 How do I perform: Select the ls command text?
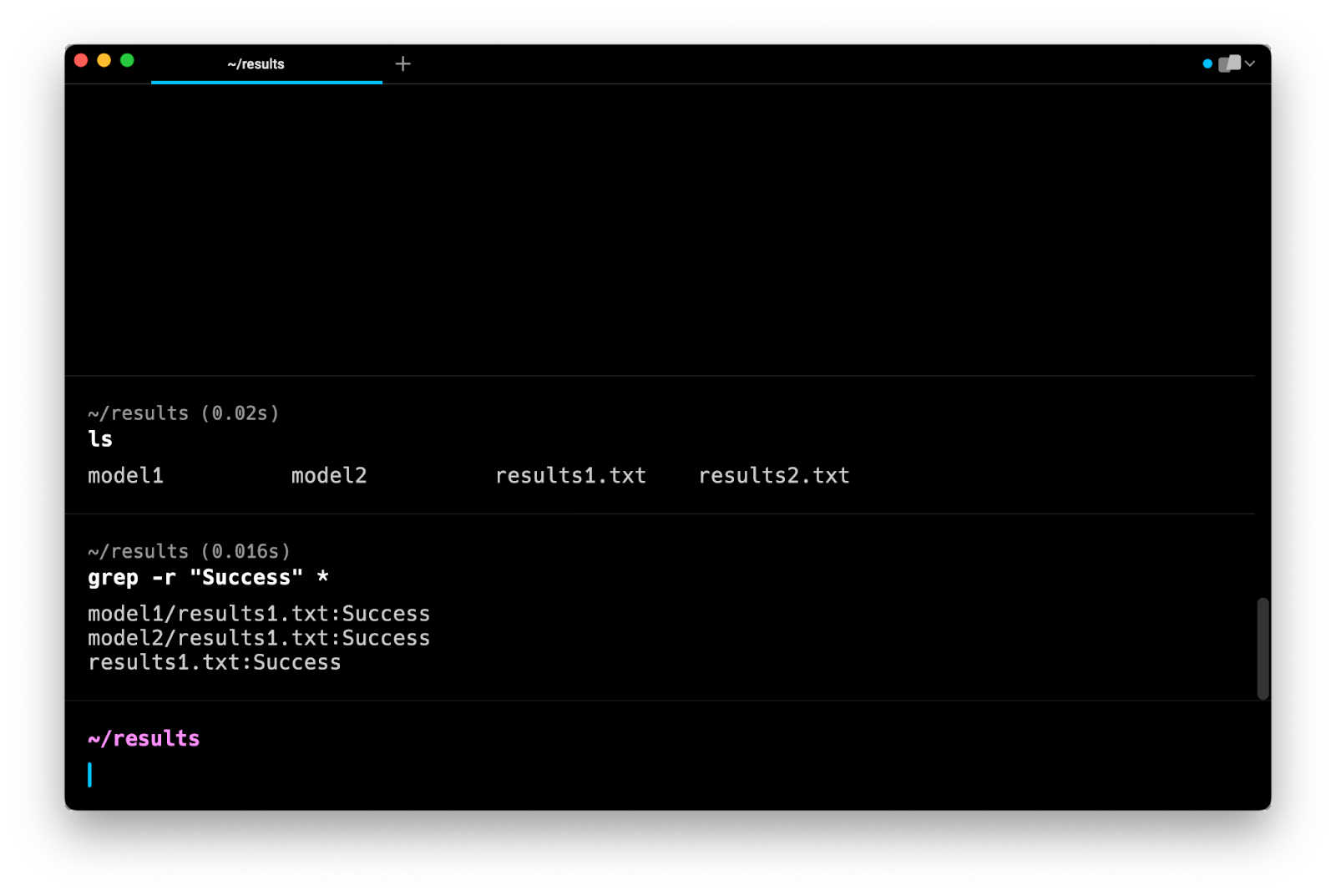click(100, 439)
